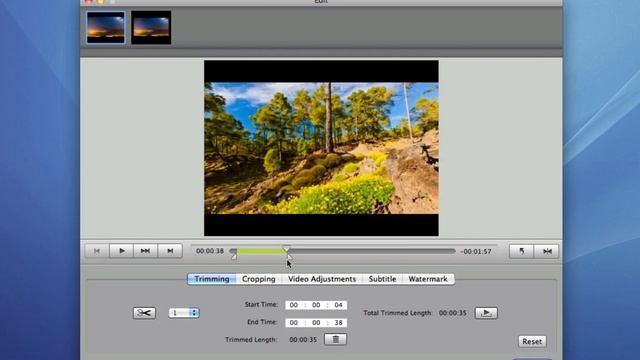Click the Start Time minutes field
The height and width of the screenshot is (360, 640).
coord(316,305)
